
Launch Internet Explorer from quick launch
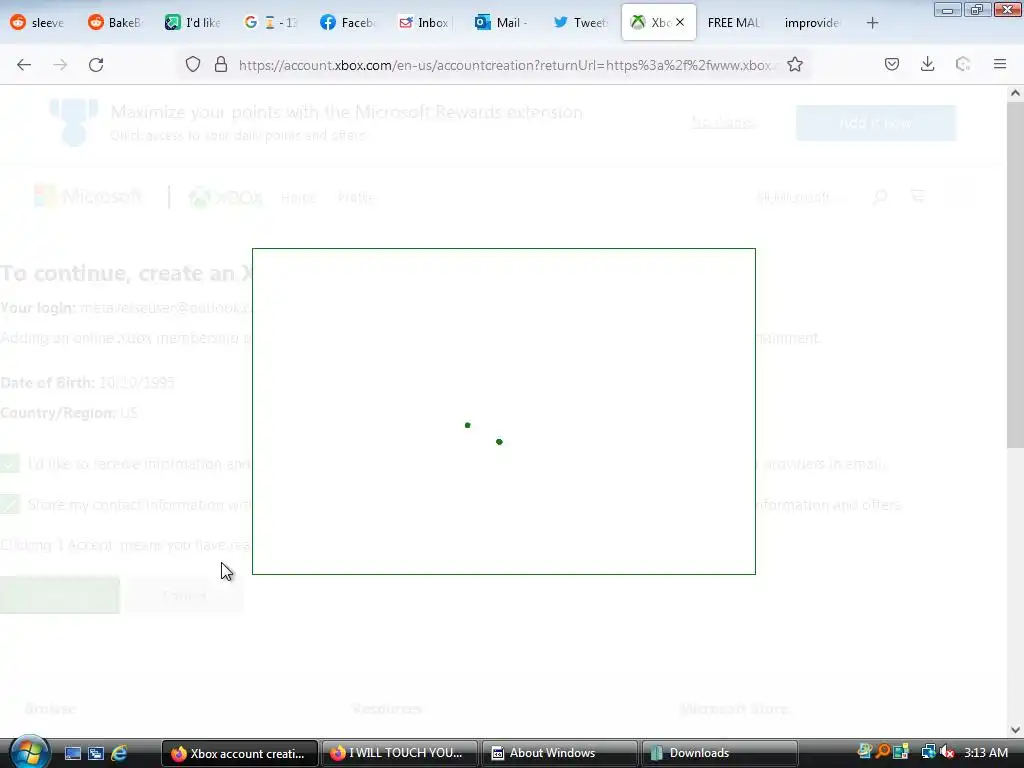[x=119, y=754]
